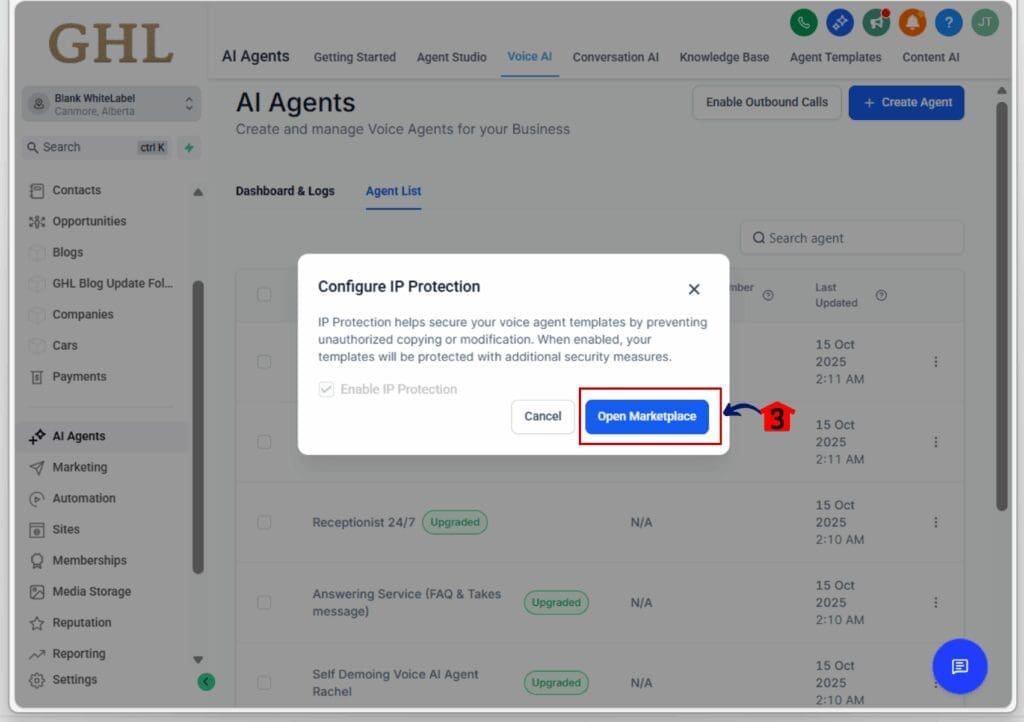
Task: Click the Search agent input field
Action: click(852, 238)
